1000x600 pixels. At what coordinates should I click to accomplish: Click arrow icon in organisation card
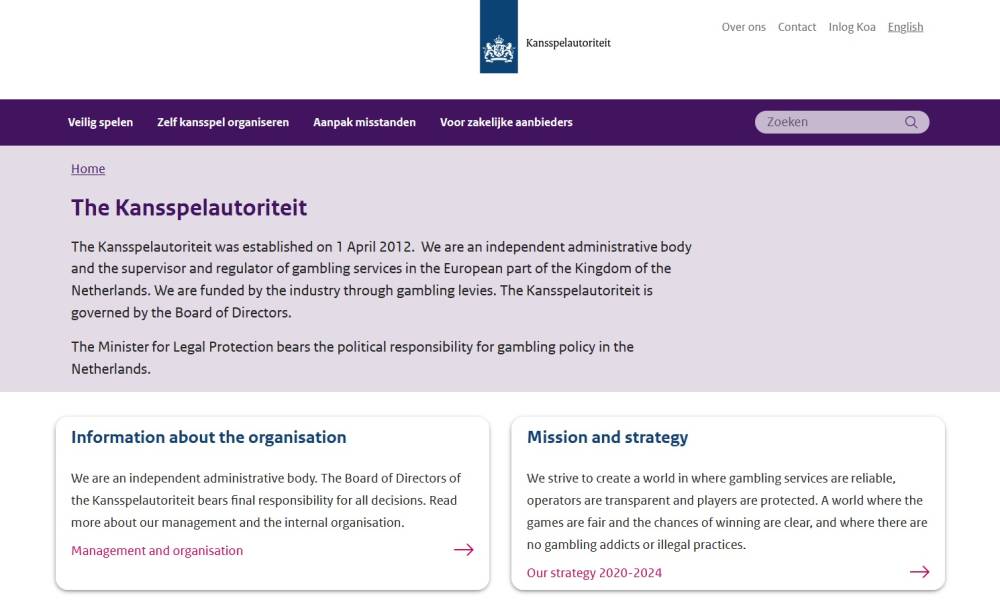click(463, 550)
